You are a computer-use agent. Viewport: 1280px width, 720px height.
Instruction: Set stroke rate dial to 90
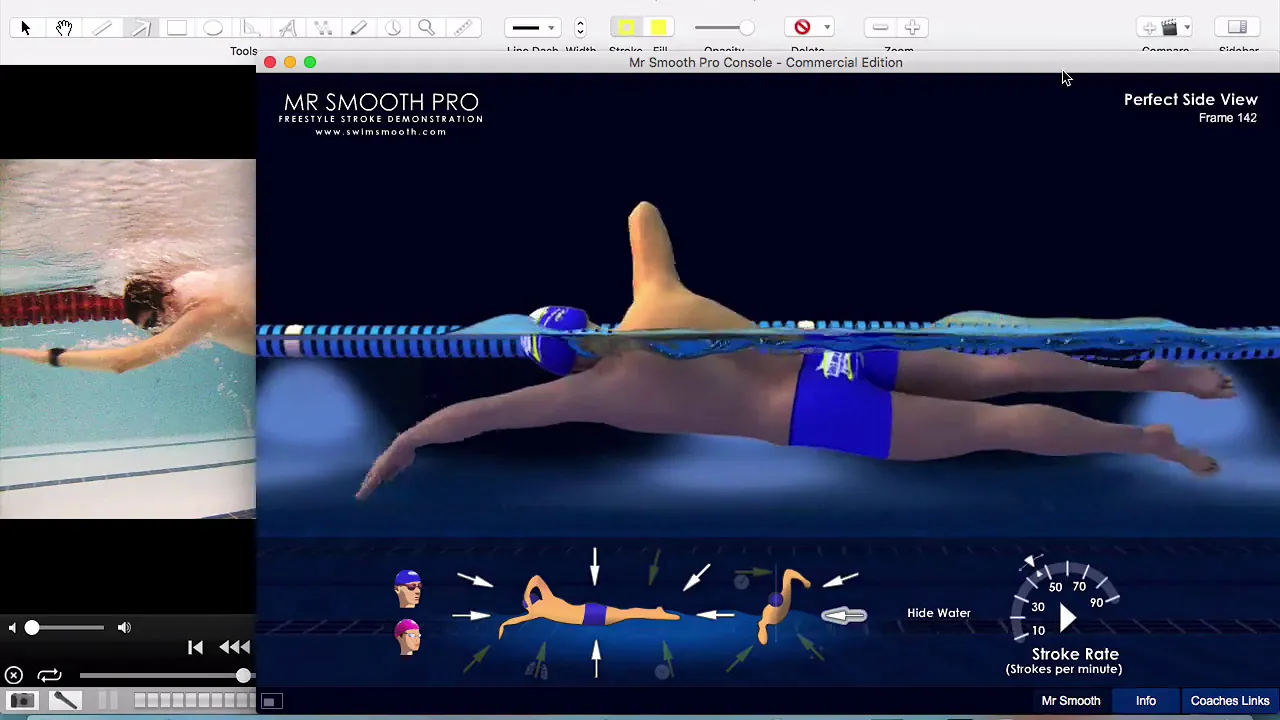pyautogui.click(x=1096, y=603)
